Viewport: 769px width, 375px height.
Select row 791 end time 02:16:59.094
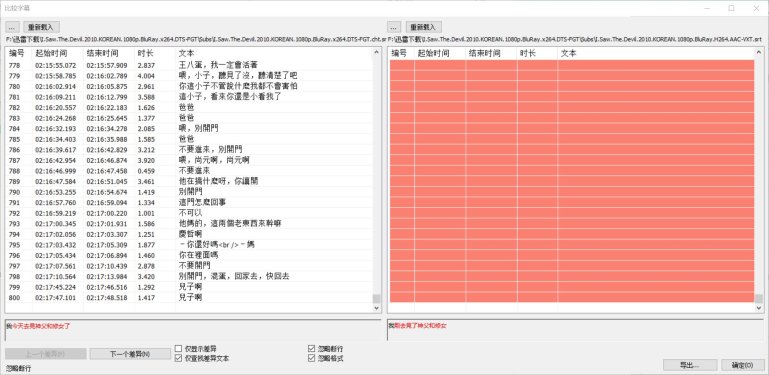pos(107,202)
